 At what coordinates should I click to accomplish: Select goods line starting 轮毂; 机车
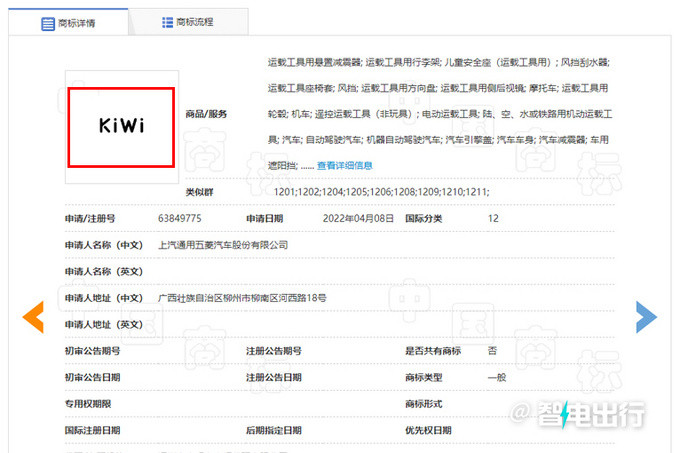(x=440, y=114)
